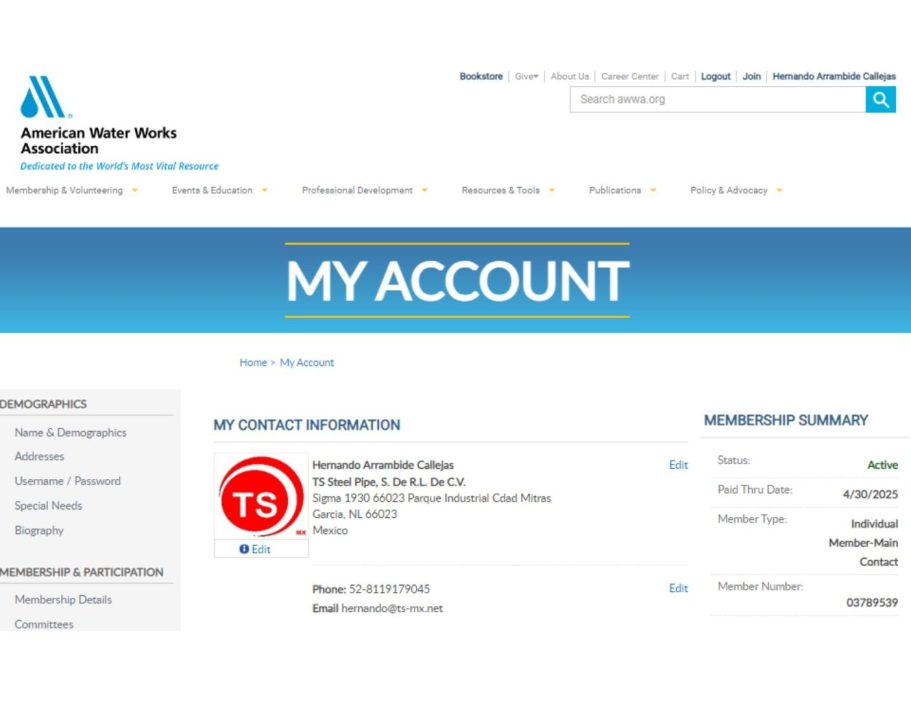911x701 pixels.
Task: Visit the About Us page
Action: [570, 76]
